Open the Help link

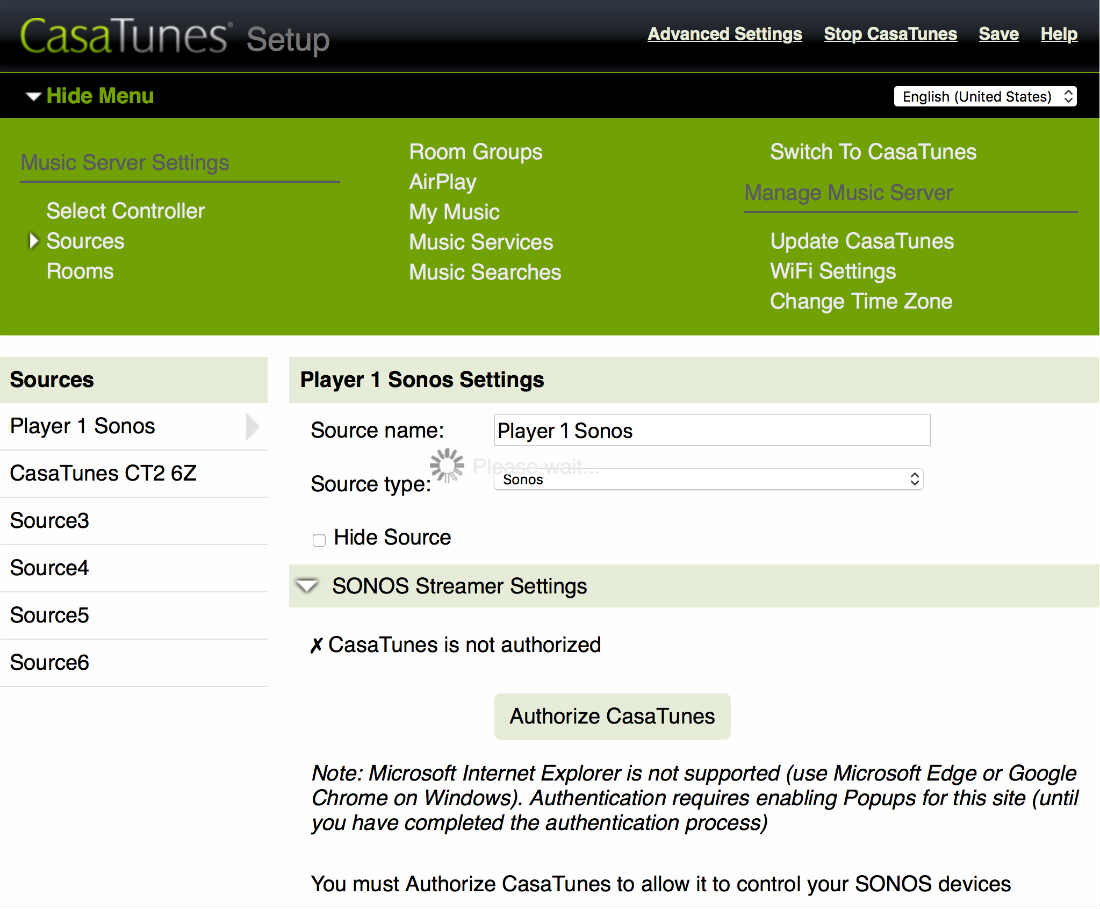click(x=1059, y=34)
